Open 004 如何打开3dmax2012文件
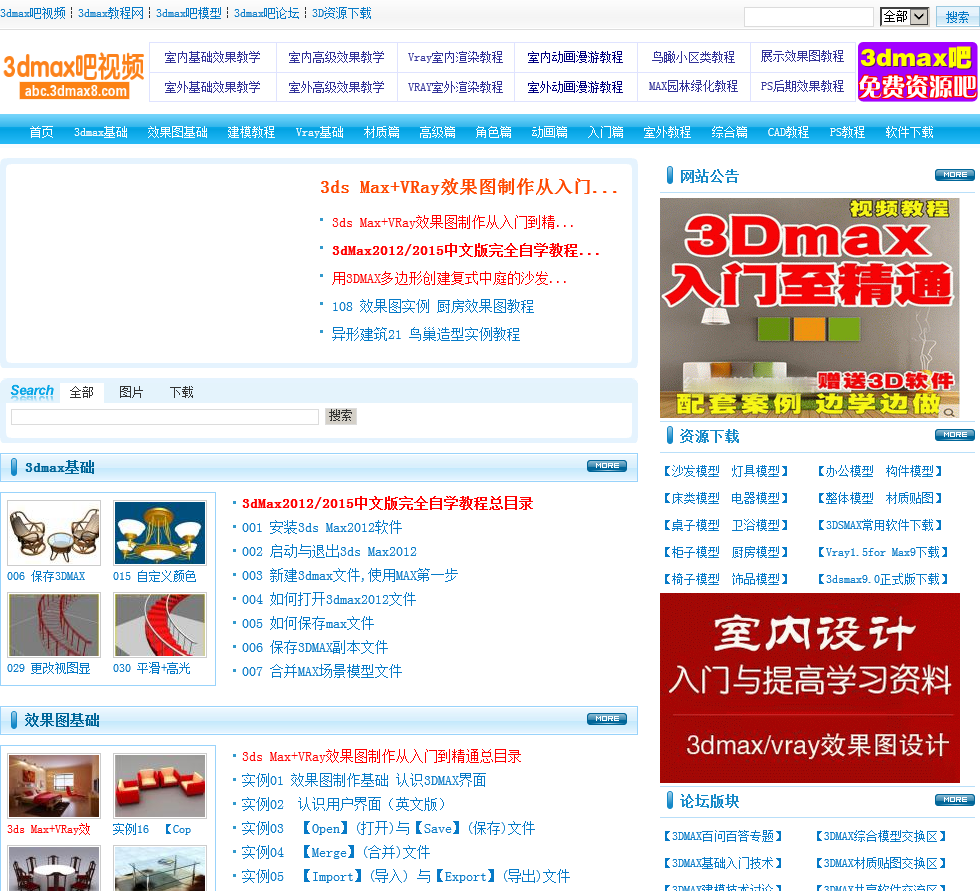 [x=329, y=600]
